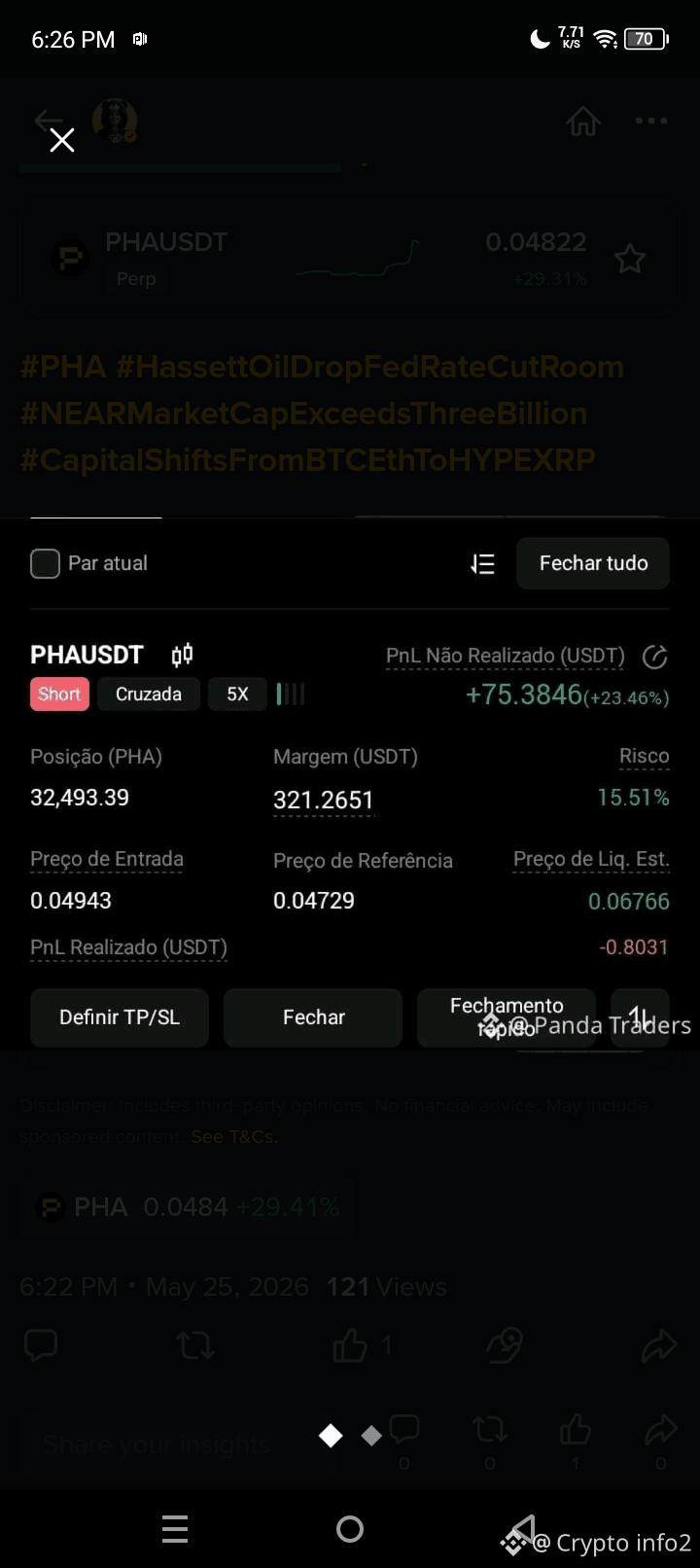Tap the Fechar tudo button
Screen dimensions: 700x1568
(593, 563)
